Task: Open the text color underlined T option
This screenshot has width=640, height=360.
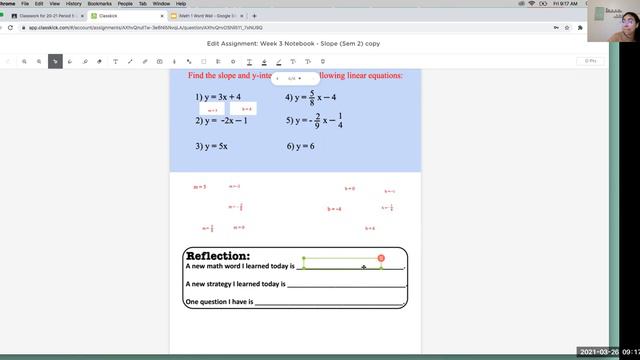Action: [x=249, y=62]
